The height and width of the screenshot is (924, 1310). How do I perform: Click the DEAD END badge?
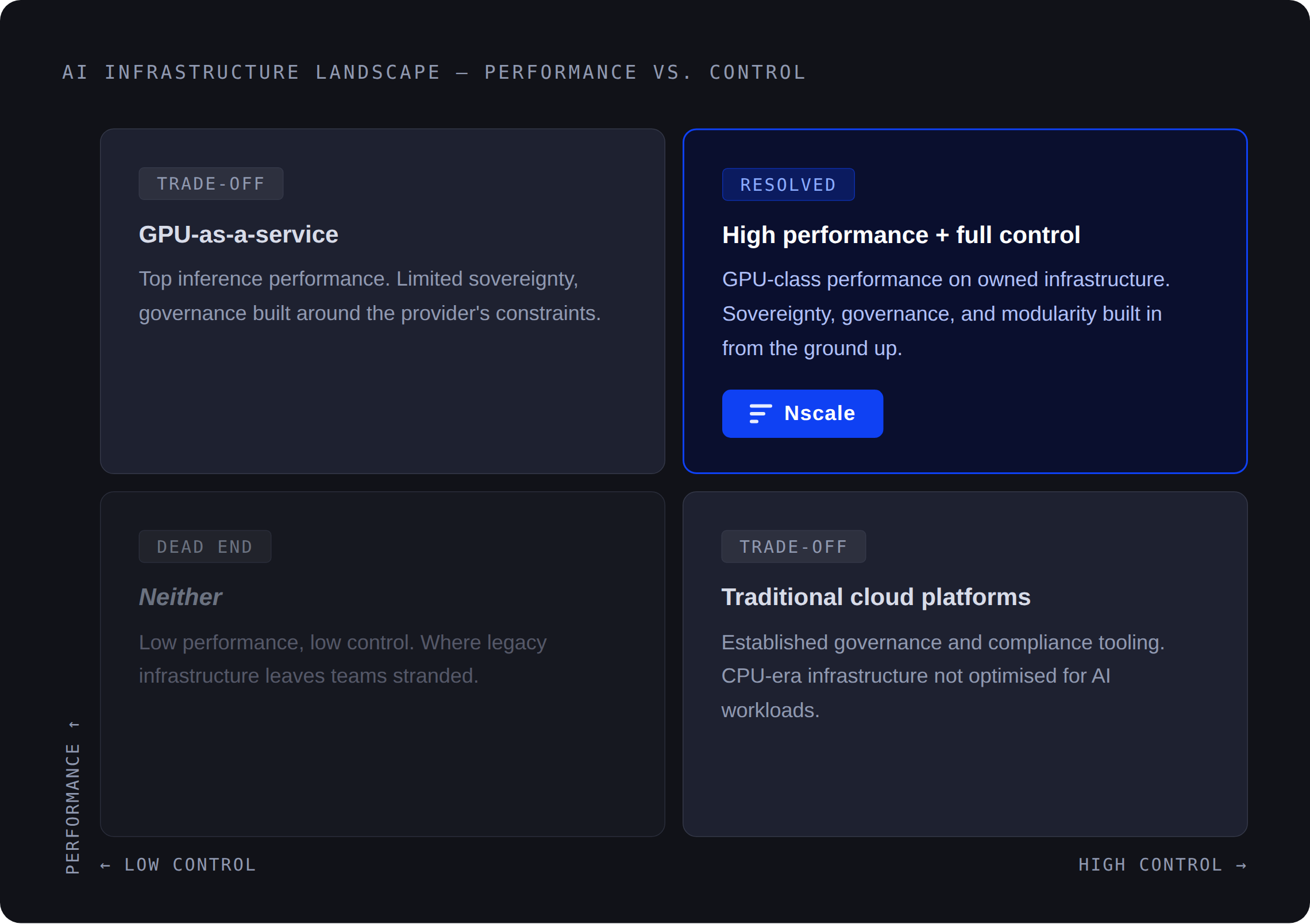pos(205,546)
